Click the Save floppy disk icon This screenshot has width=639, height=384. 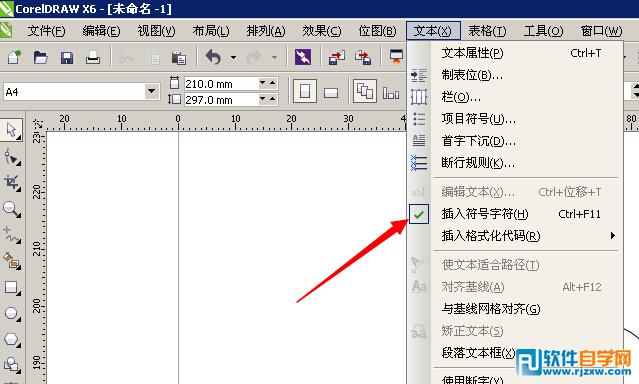coord(67,57)
